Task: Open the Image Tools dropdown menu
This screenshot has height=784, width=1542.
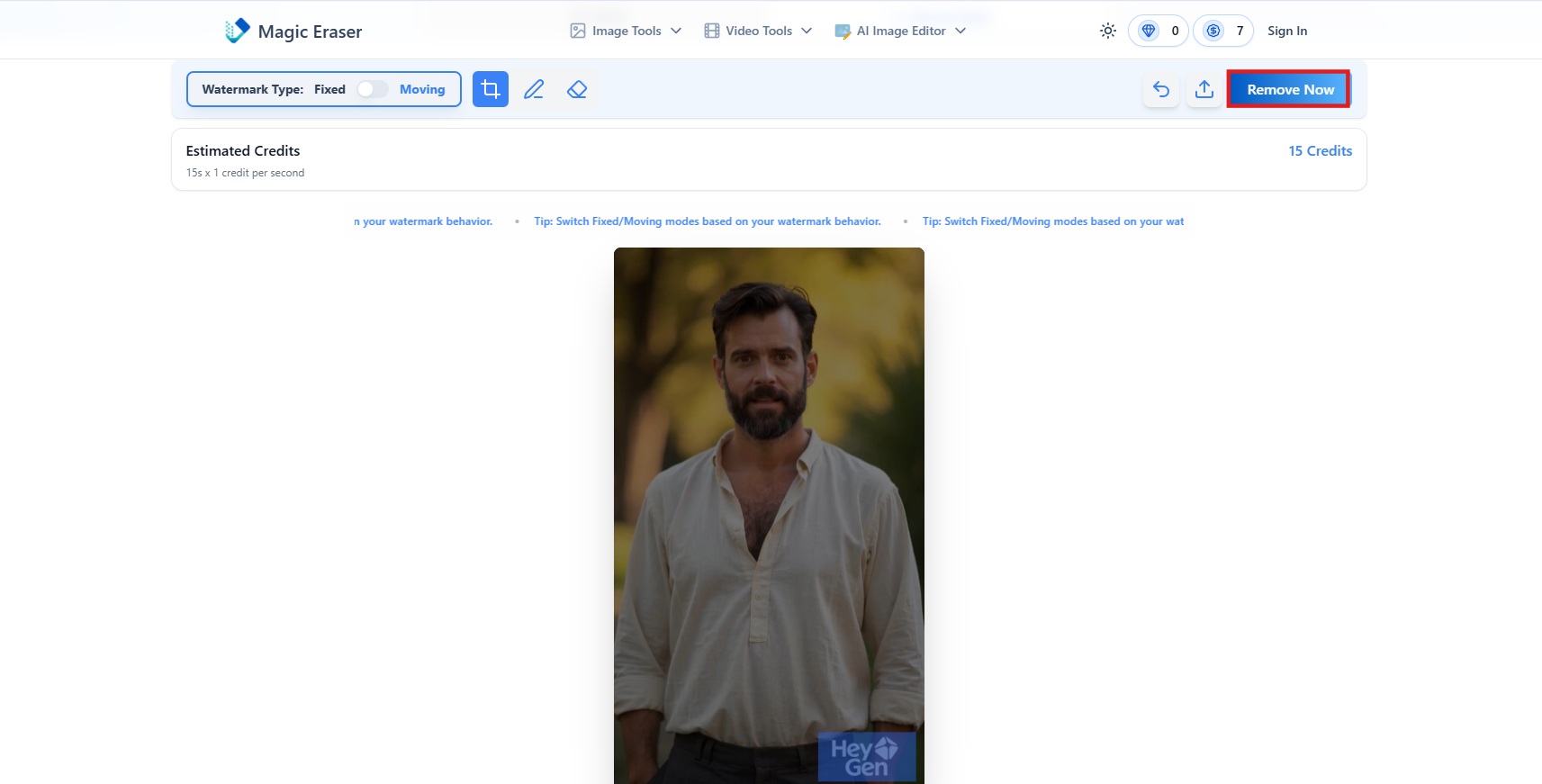Action: (x=627, y=31)
